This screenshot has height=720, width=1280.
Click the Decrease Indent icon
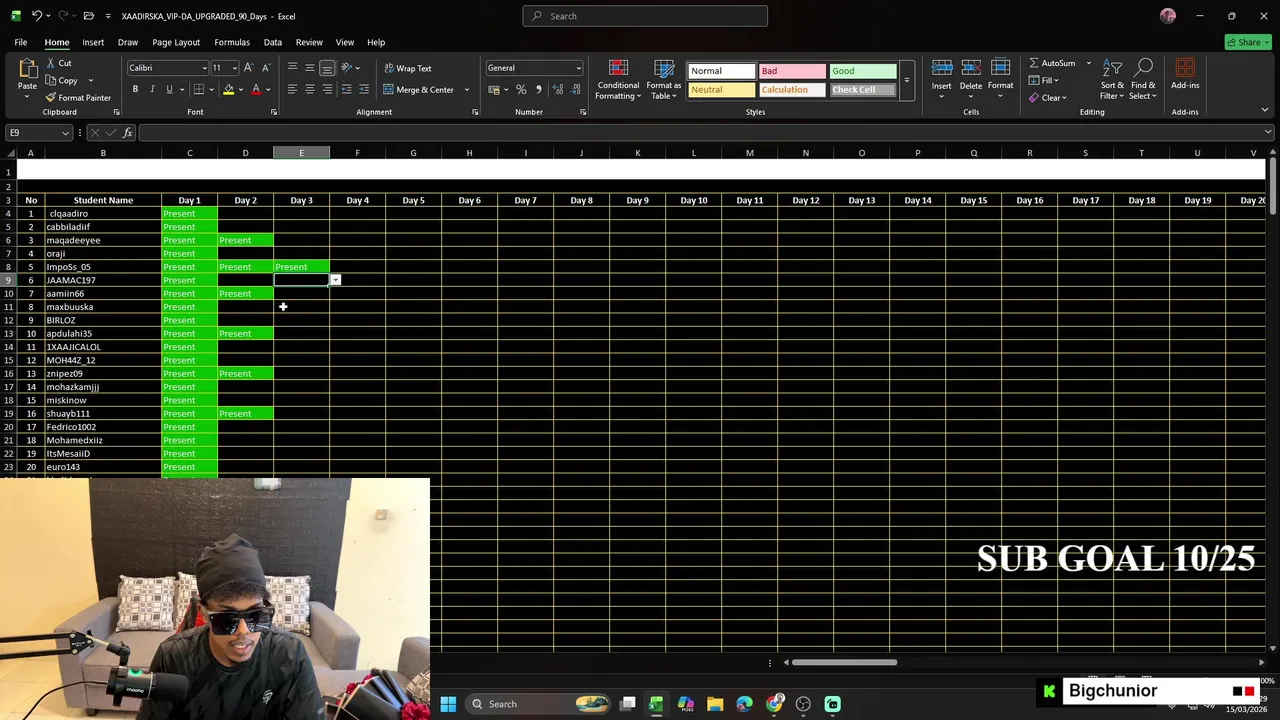click(x=347, y=89)
